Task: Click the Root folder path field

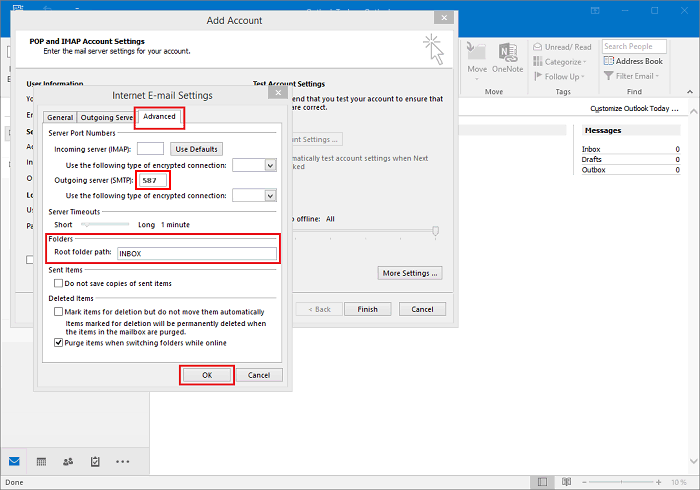Action: point(197,253)
